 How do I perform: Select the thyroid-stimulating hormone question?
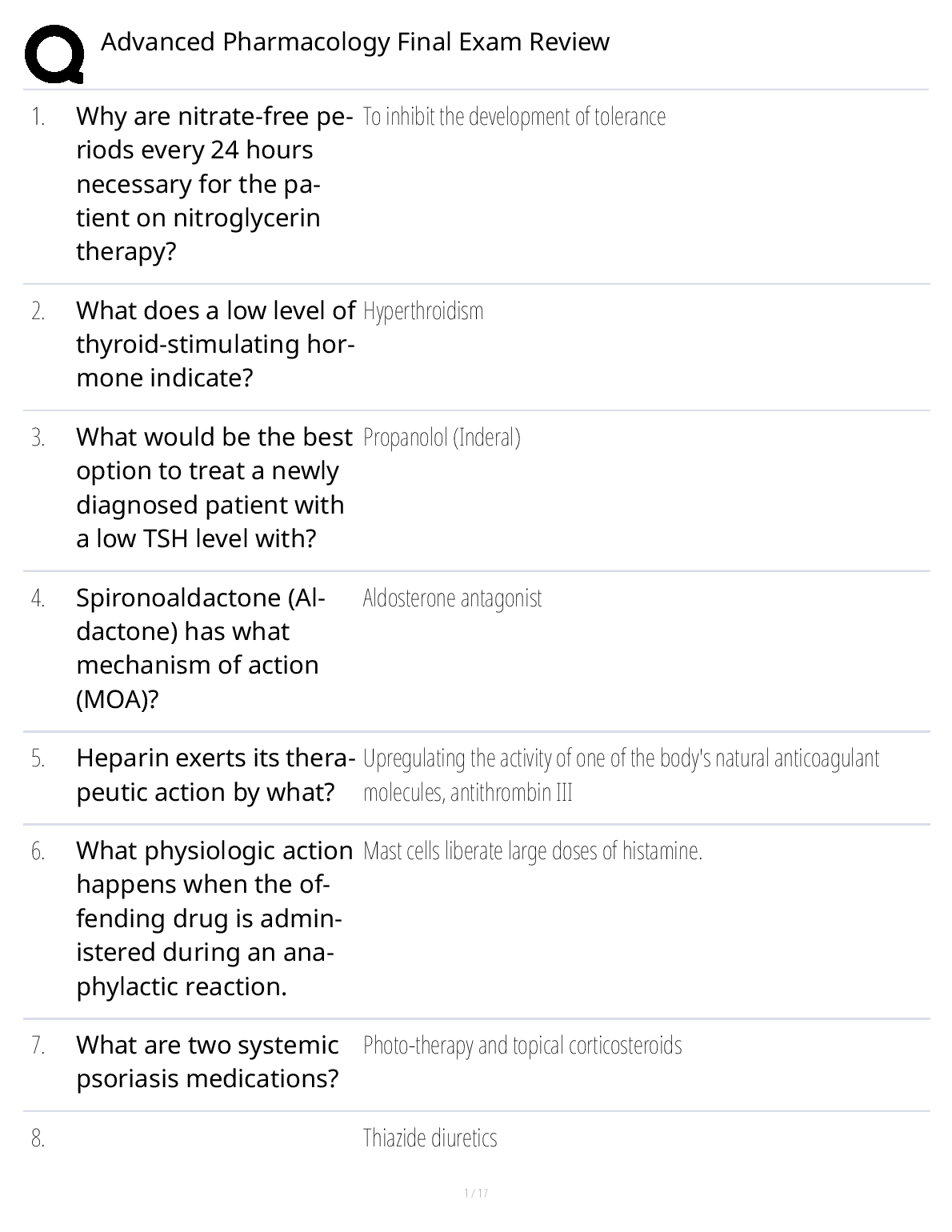pos(215,344)
